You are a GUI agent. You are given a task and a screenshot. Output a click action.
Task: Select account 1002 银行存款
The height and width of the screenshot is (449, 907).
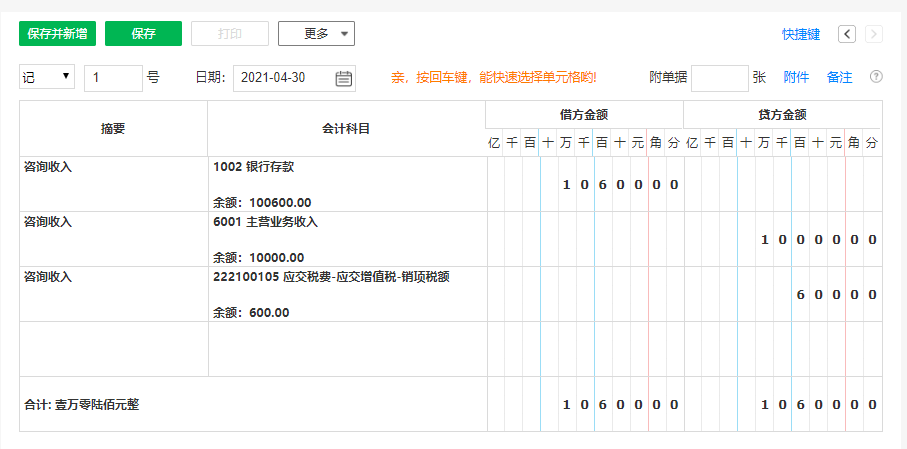pos(254,167)
